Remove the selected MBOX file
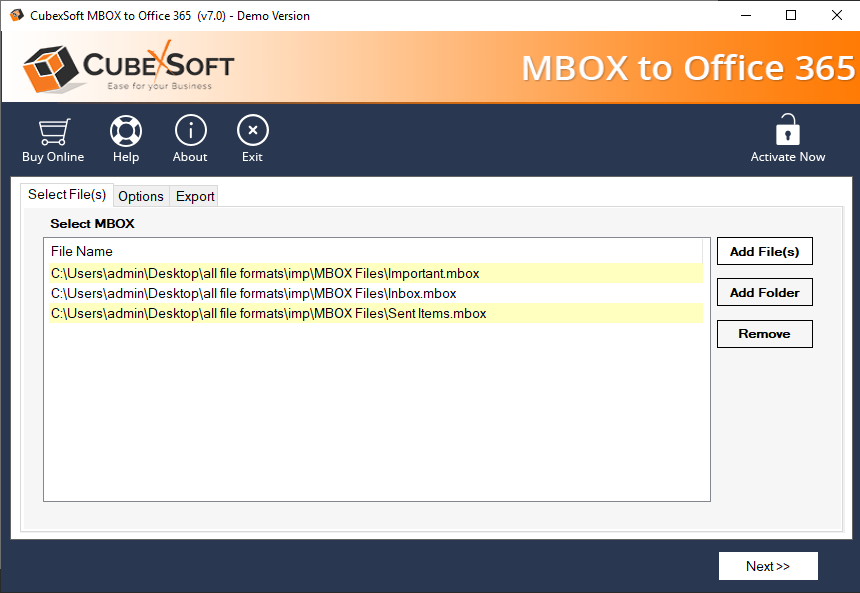Image resolution: width=860 pixels, height=593 pixels. pos(764,334)
